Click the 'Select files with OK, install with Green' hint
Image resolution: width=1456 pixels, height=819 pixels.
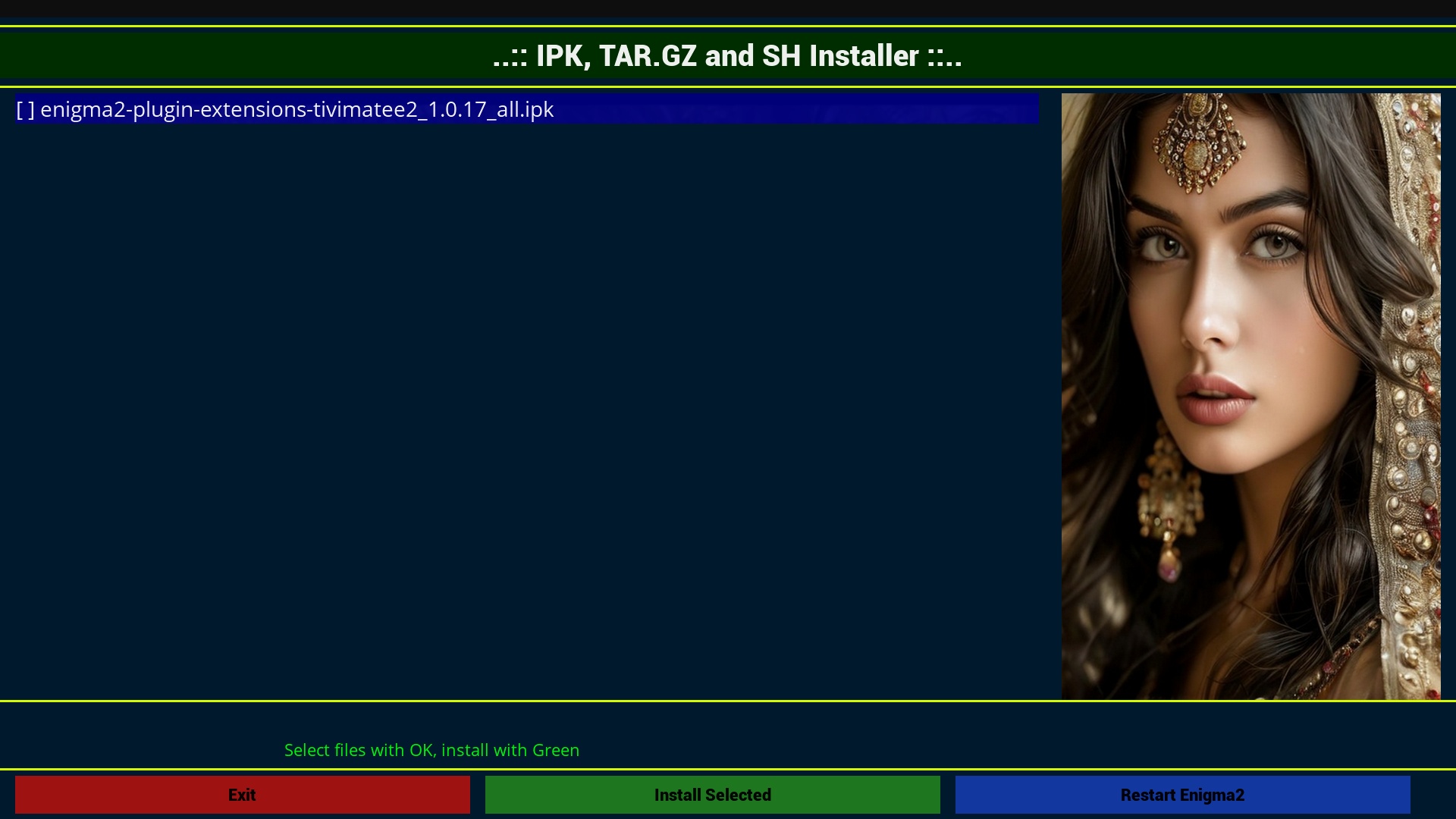click(x=431, y=750)
